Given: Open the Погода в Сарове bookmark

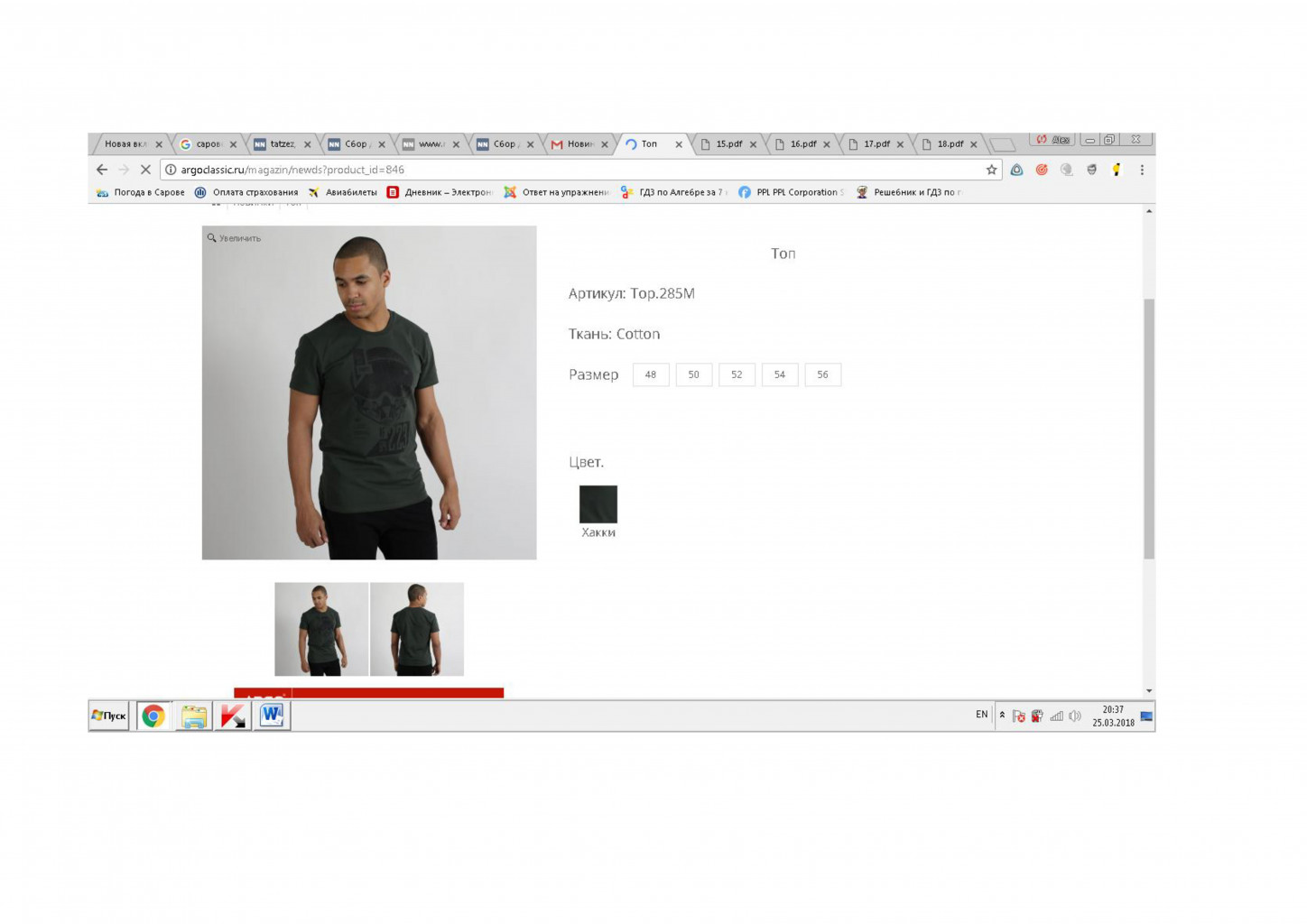Looking at the screenshot, I should click(x=141, y=192).
